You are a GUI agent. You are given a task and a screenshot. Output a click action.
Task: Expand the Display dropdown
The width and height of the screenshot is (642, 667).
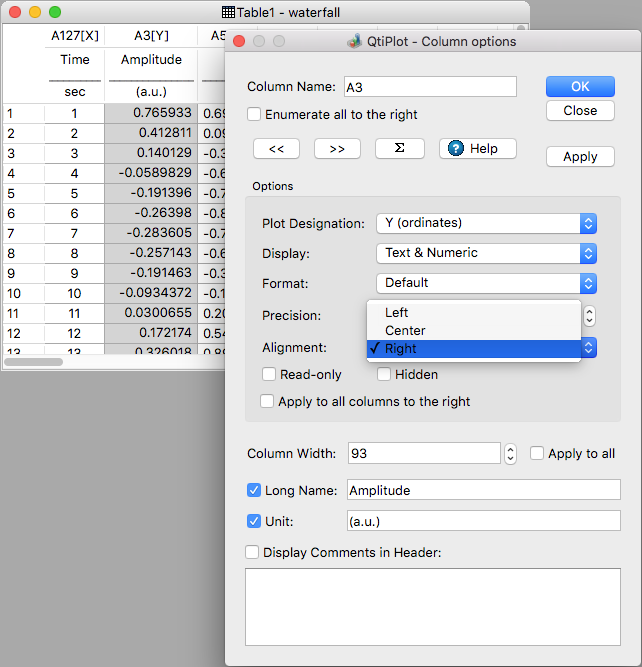coord(486,253)
